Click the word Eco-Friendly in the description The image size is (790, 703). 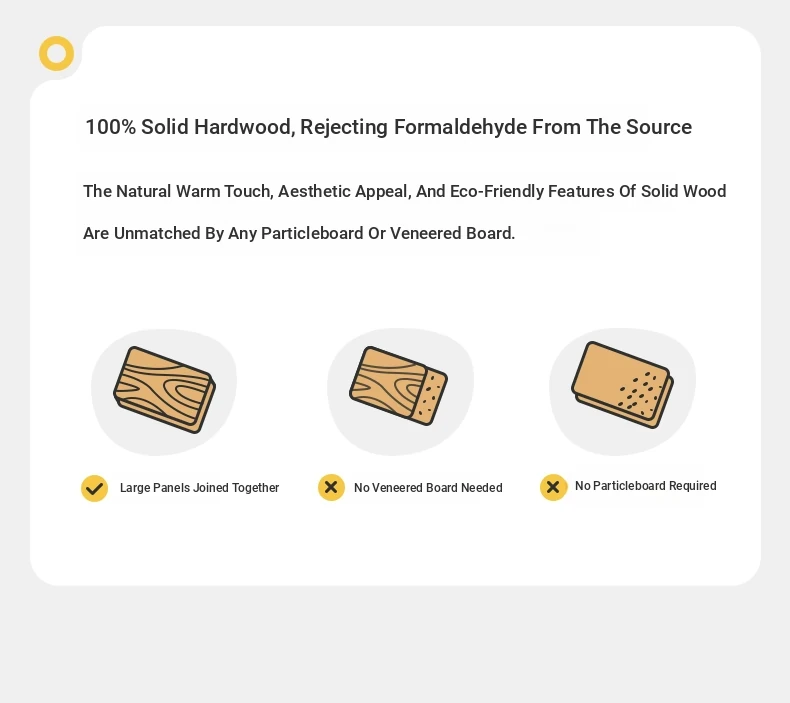pos(496,191)
